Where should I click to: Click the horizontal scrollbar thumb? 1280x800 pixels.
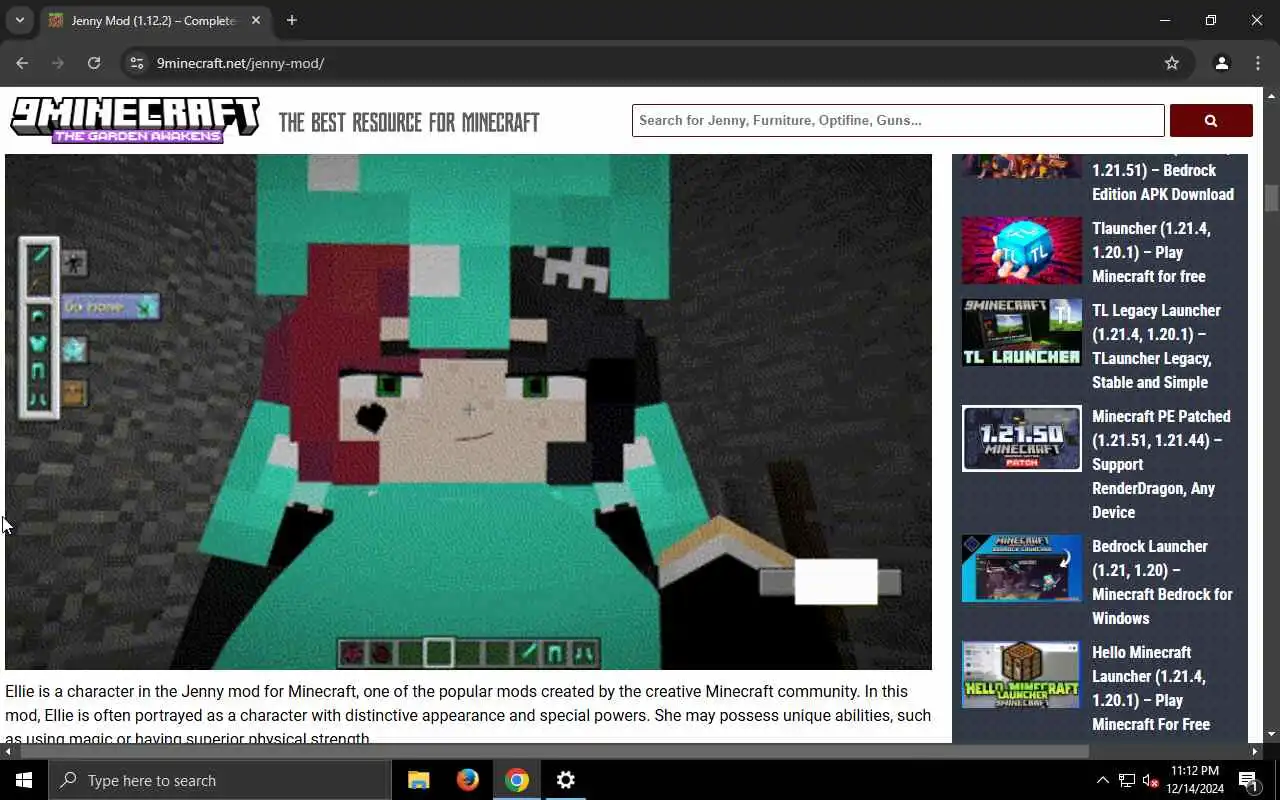tap(553, 751)
